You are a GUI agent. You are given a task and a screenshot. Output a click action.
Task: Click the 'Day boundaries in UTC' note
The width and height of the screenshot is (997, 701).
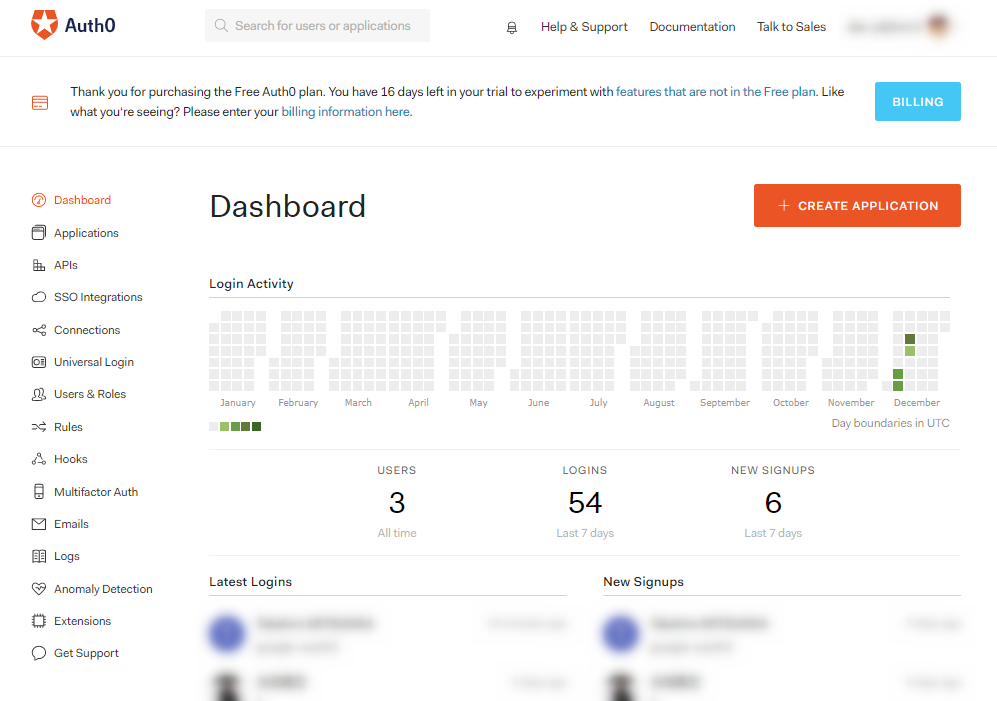(x=890, y=423)
